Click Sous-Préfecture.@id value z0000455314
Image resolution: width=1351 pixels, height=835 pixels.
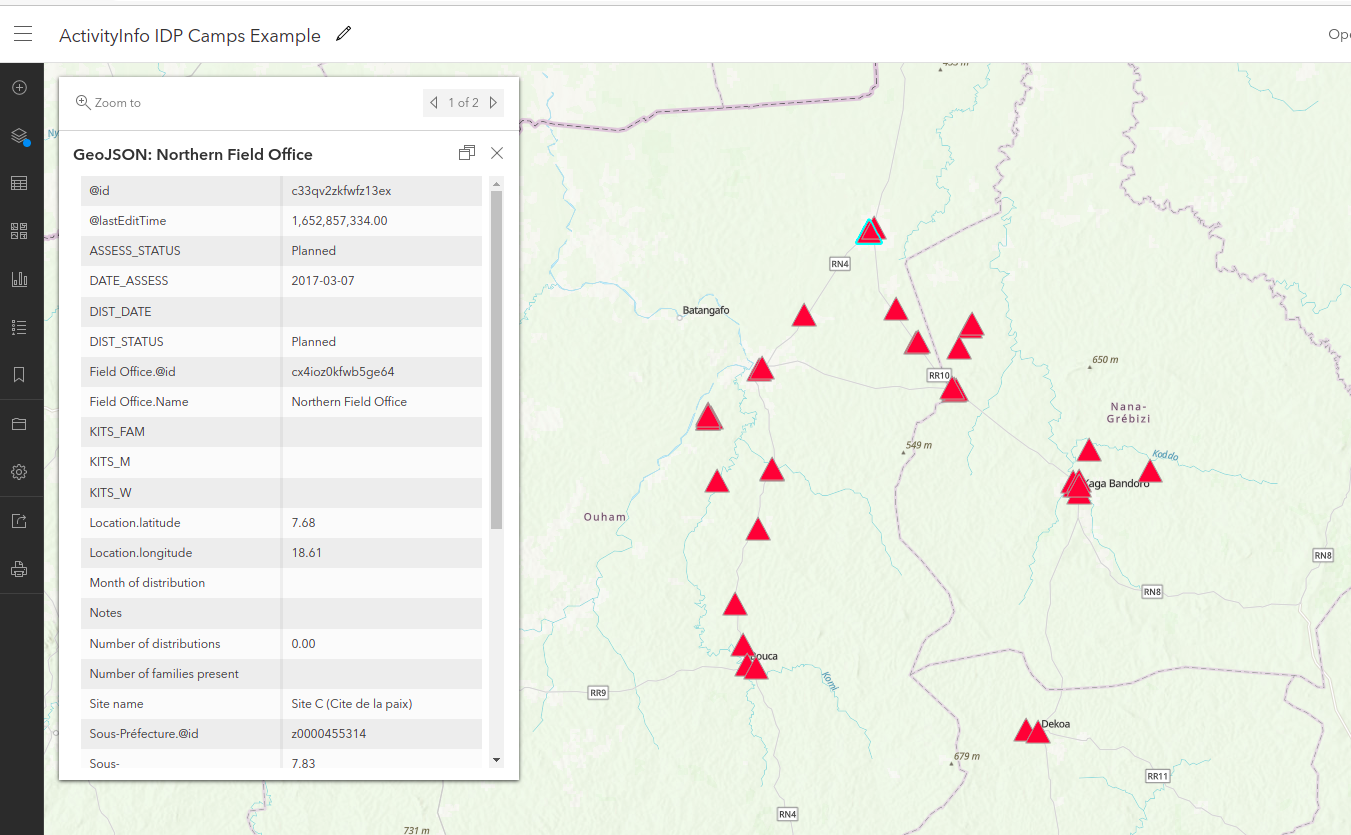pyautogui.click(x=329, y=734)
